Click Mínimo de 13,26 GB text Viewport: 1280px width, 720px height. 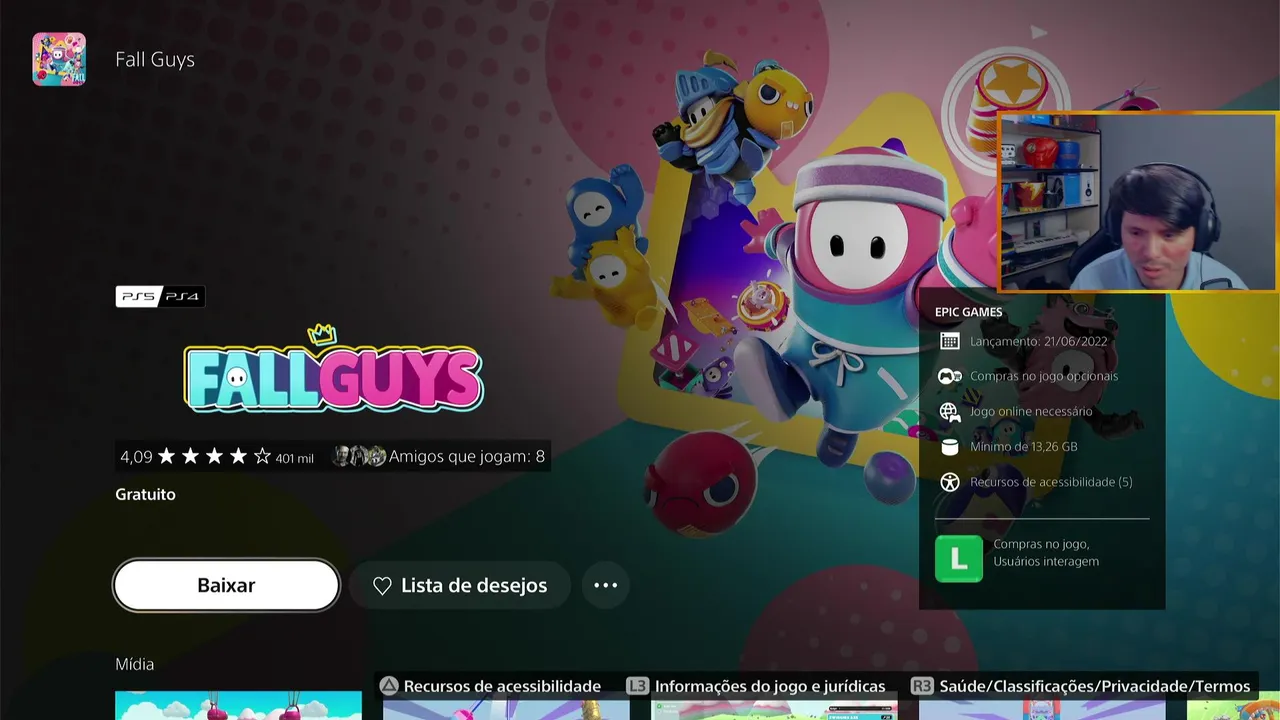point(1023,447)
